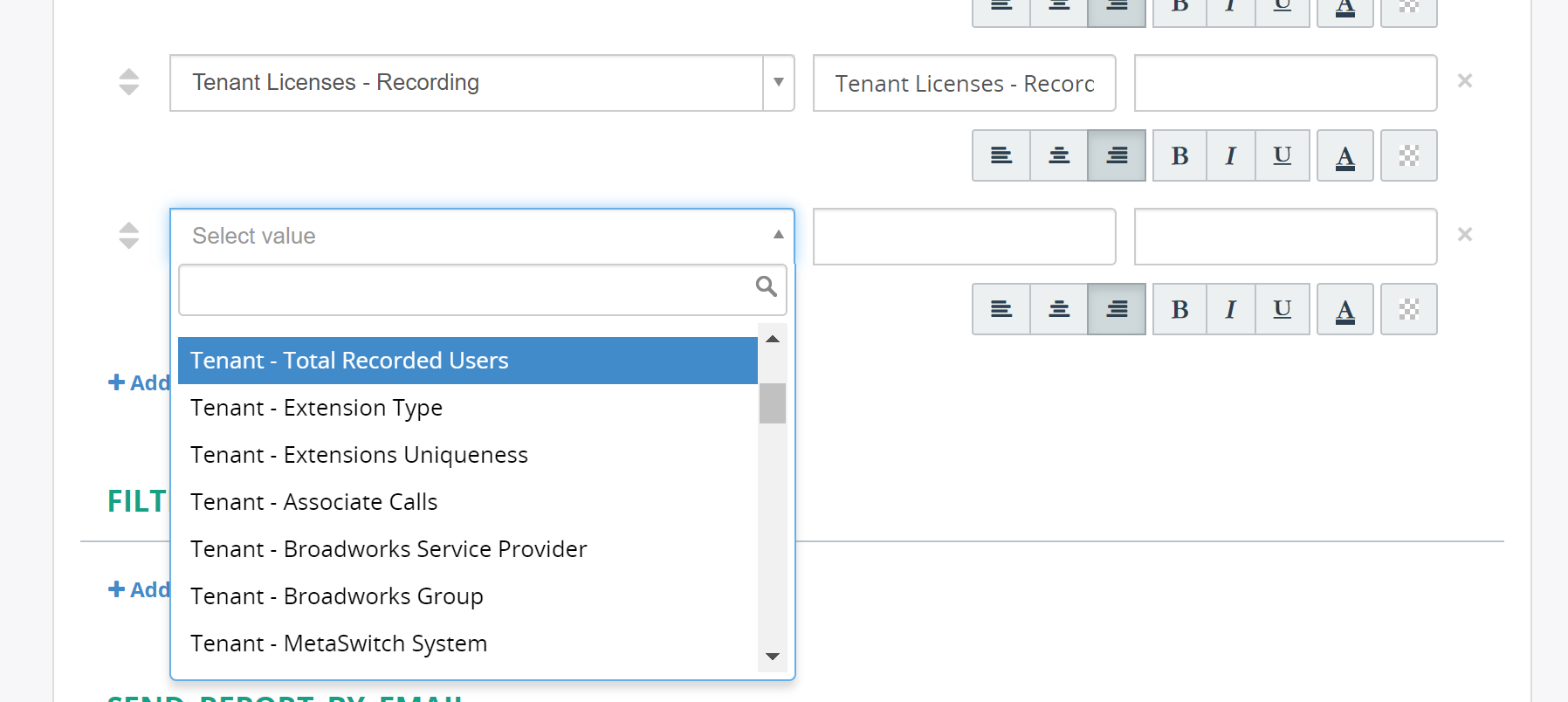This screenshot has width=1568, height=702.
Task: Click empty third field in Select value row
Action: (x=1286, y=237)
